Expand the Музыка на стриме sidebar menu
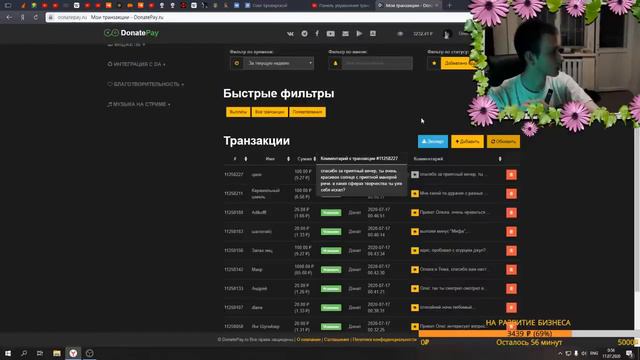This screenshot has width=640, height=360. click(139, 104)
